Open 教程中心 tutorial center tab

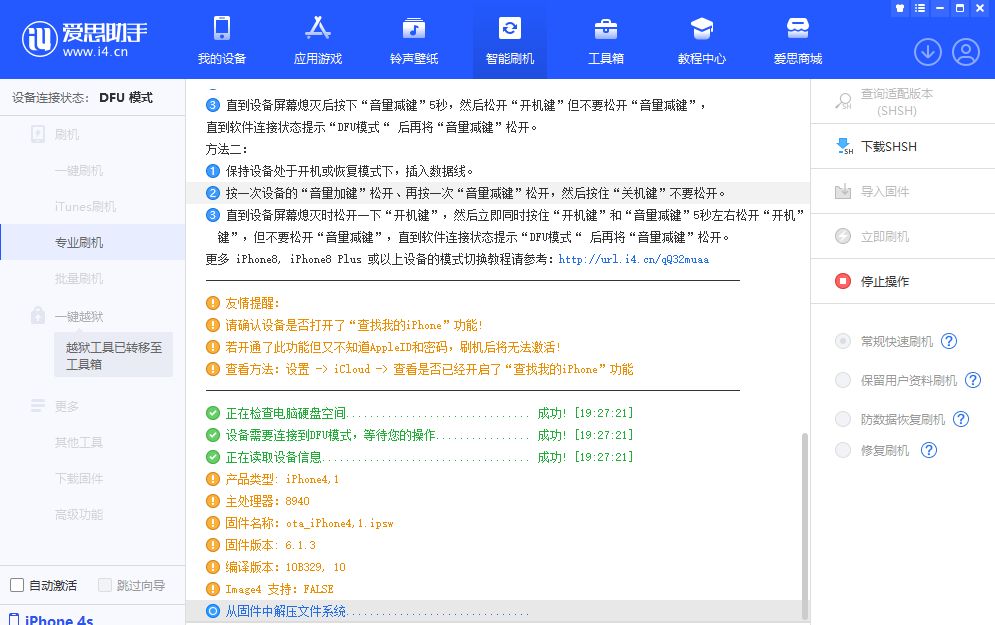tap(701, 40)
